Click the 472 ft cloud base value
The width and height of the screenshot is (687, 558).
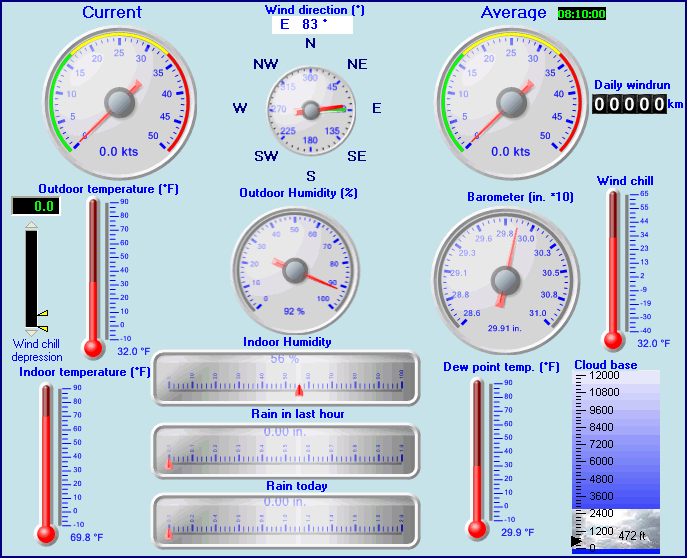632,536
